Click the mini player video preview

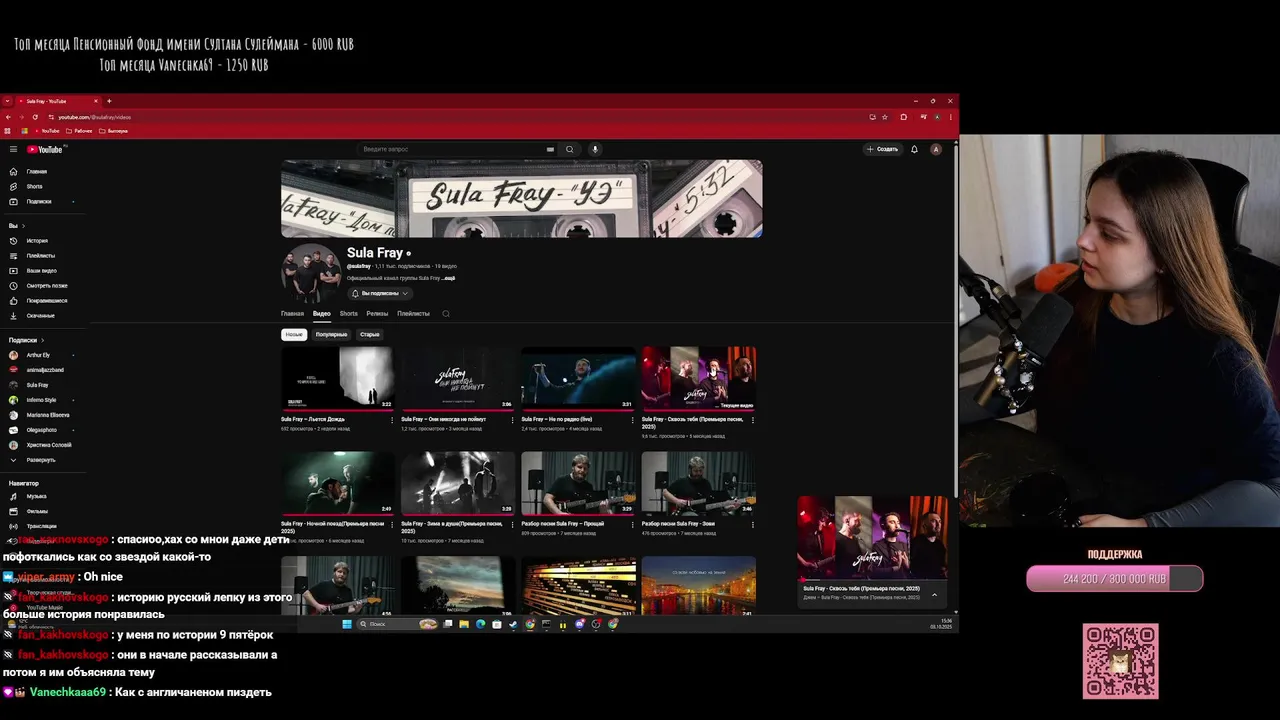[872, 538]
